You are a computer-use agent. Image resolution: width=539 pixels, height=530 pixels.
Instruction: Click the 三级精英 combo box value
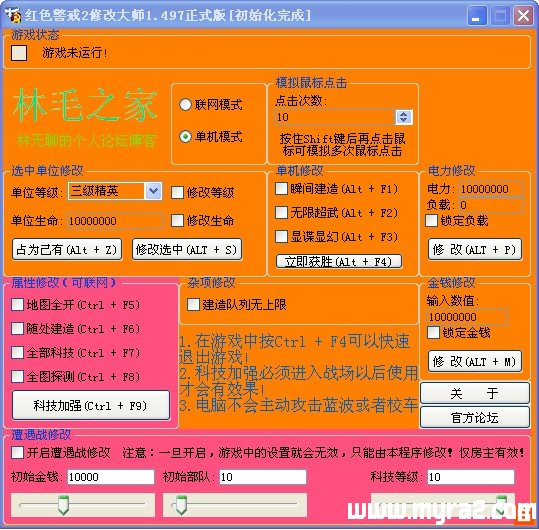tap(106, 191)
